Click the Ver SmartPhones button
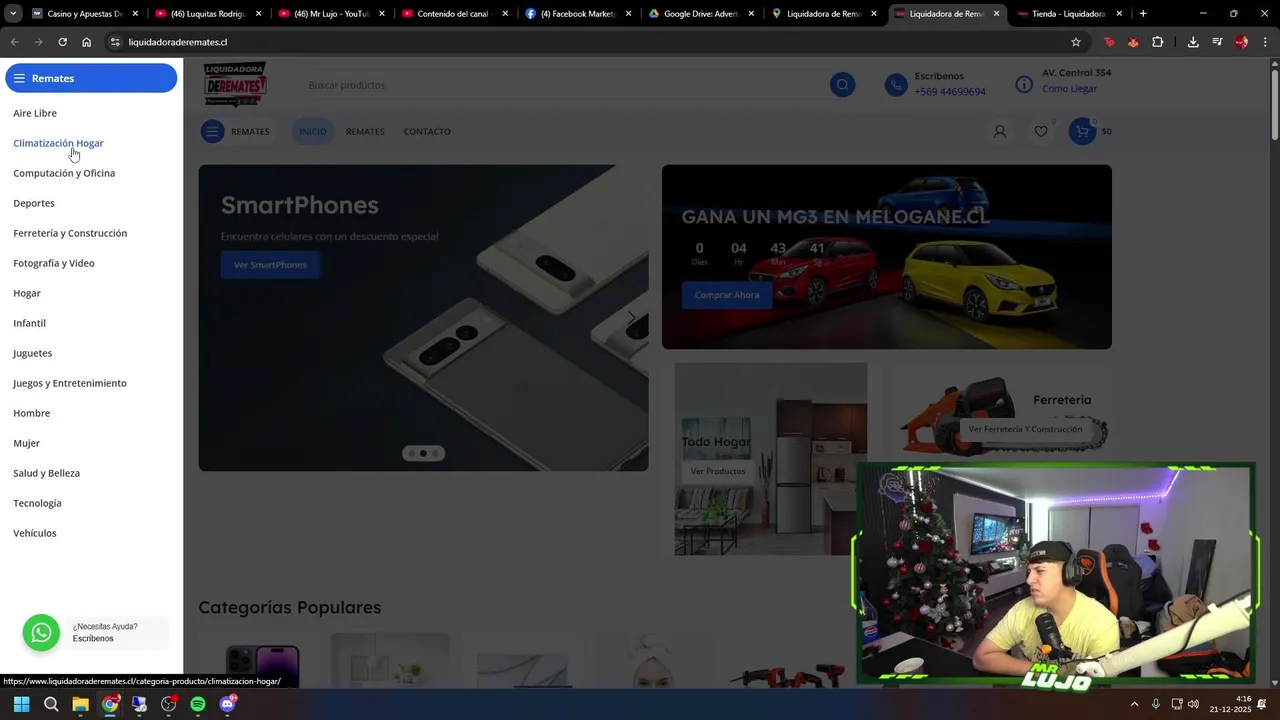This screenshot has height=720, width=1280. 270,265
